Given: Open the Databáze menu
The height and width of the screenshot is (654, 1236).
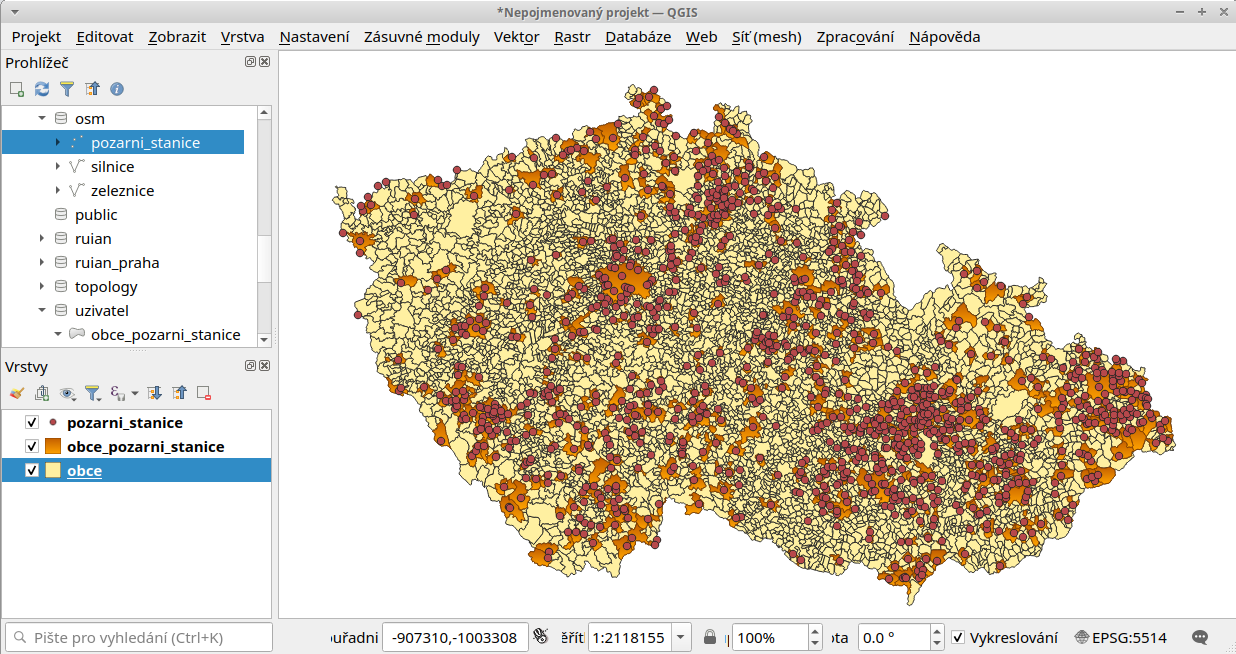Looking at the screenshot, I should click(x=638, y=37).
